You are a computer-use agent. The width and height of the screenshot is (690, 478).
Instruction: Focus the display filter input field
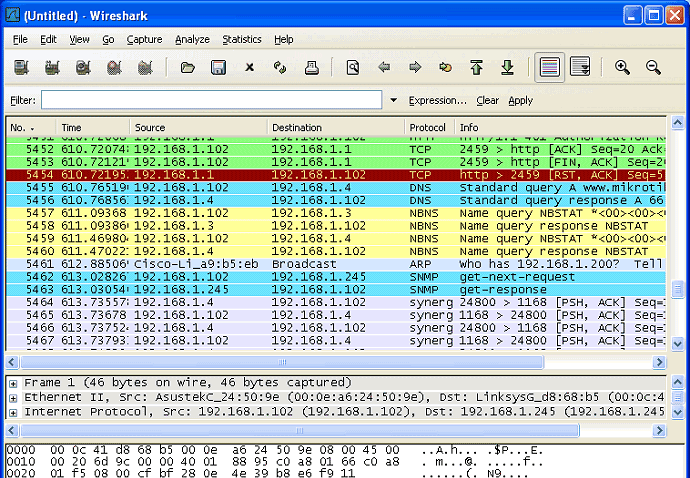[211, 99]
